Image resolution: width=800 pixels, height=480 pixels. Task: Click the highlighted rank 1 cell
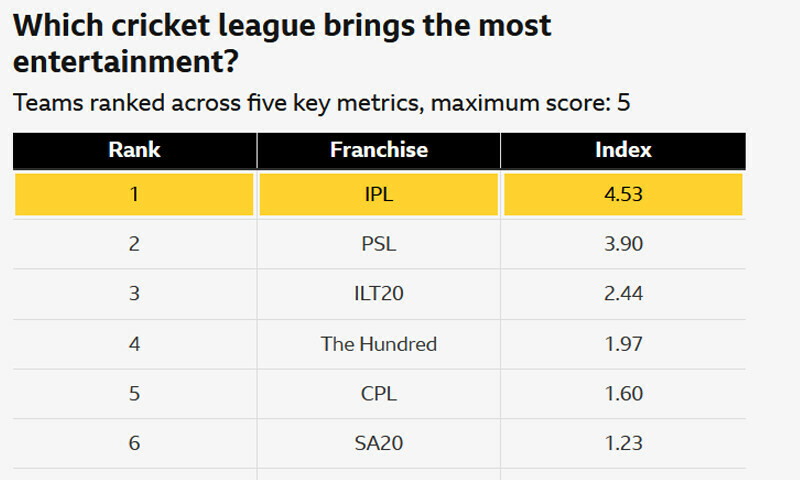[x=134, y=195]
